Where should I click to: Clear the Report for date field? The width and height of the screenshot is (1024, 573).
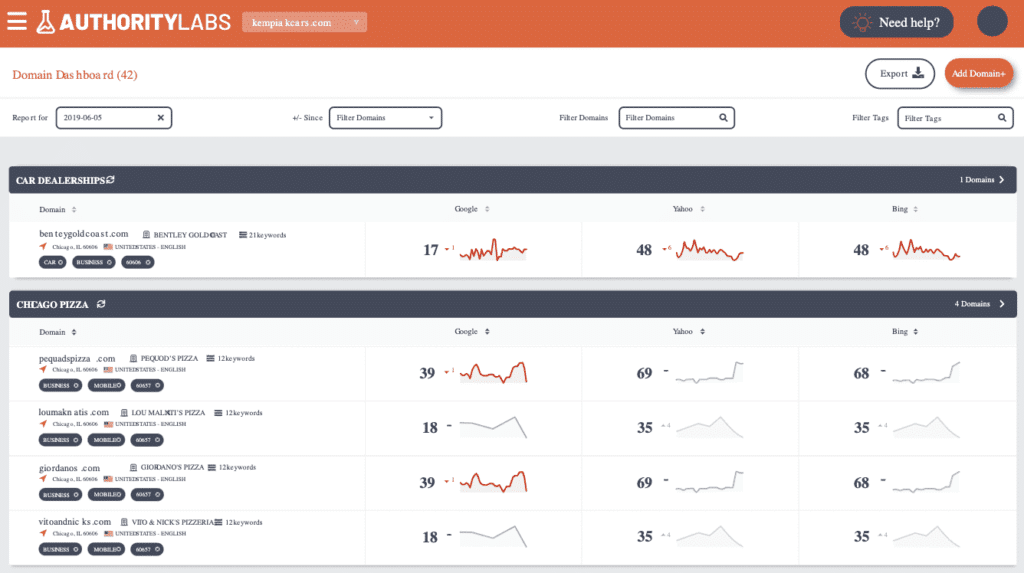tap(161, 118)
